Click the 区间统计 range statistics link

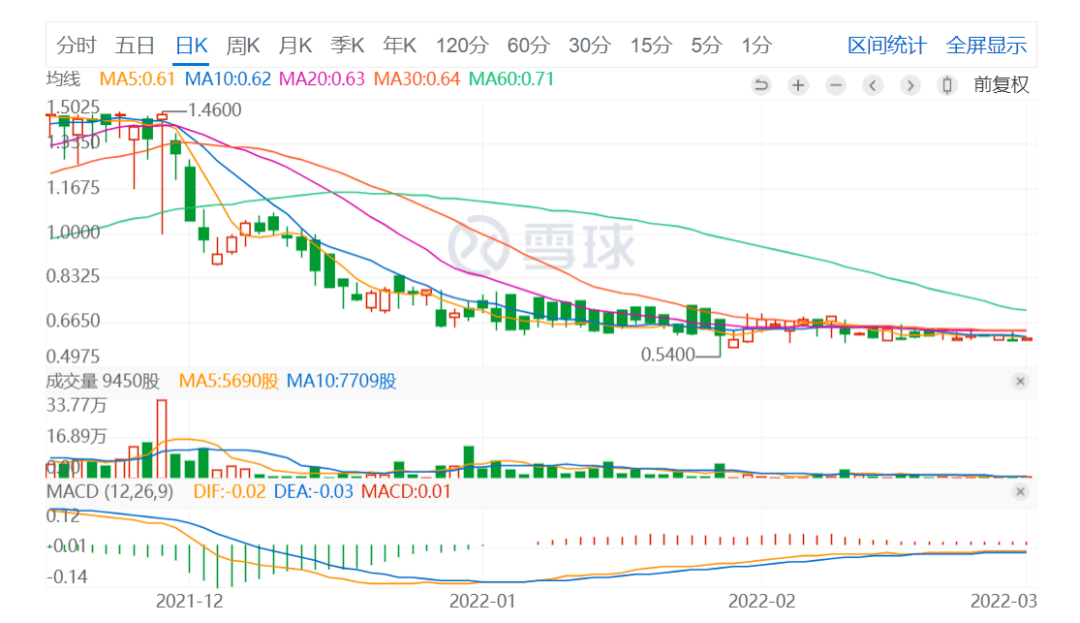coord(887,45)
